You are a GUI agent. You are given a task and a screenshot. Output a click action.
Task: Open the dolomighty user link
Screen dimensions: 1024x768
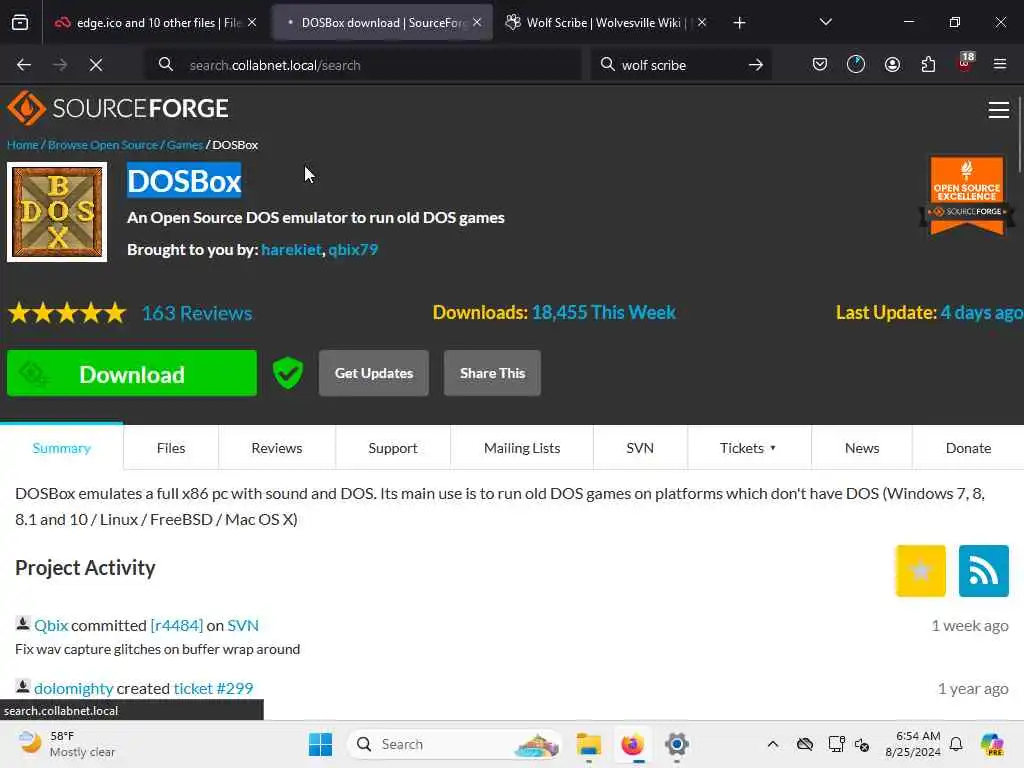coord(74,688)
